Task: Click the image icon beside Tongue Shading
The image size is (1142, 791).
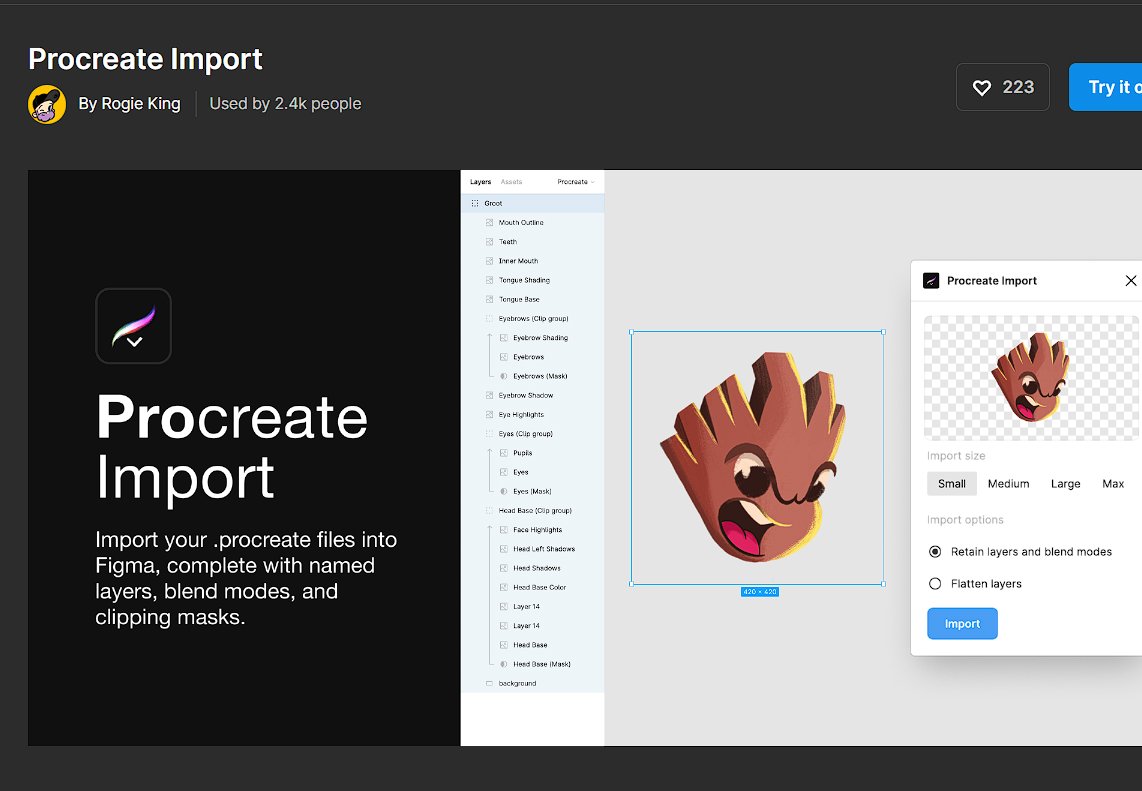Action: click(x=489, y=280)
